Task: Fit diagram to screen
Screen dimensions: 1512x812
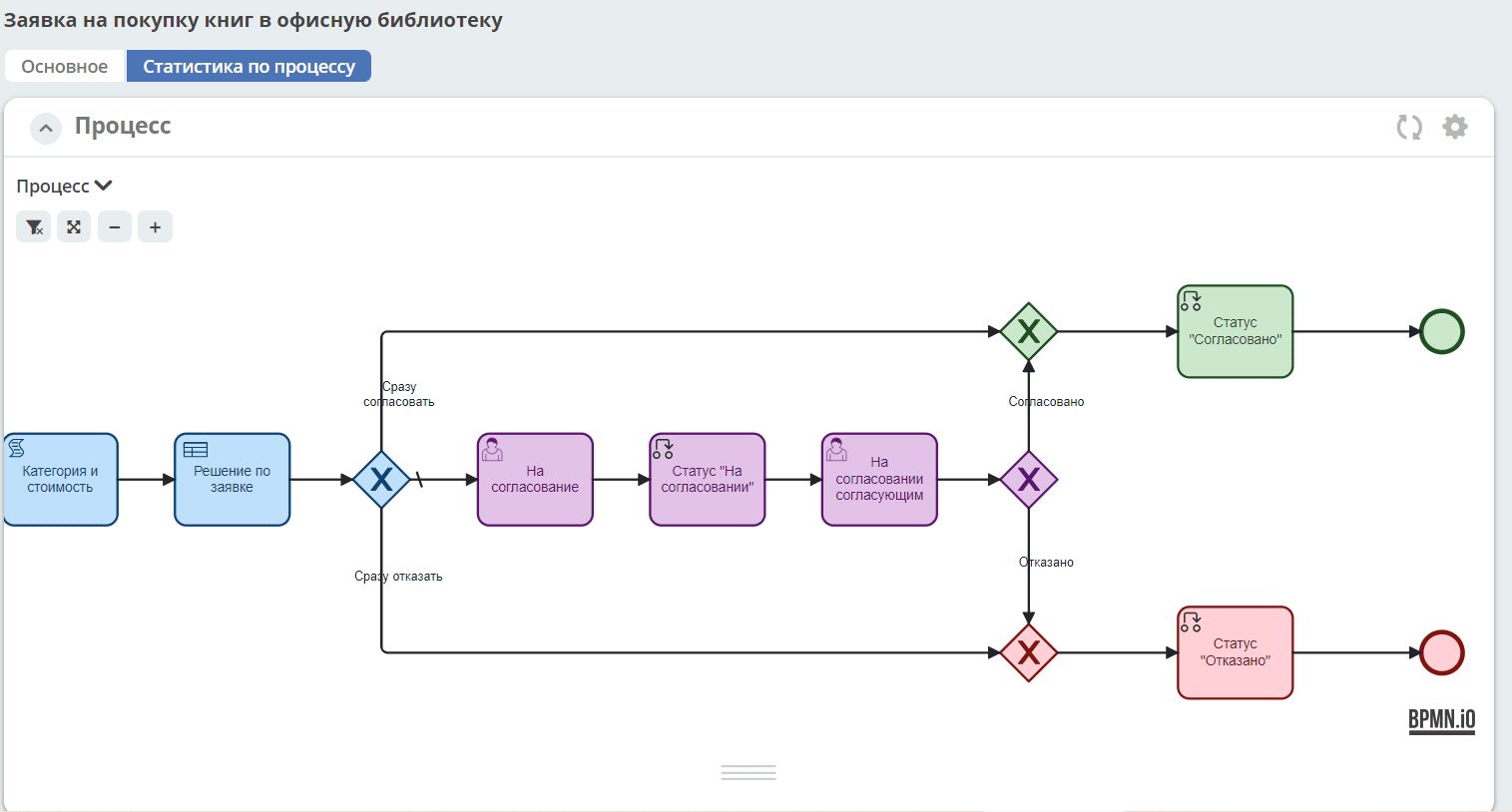Action: (74, 227)
